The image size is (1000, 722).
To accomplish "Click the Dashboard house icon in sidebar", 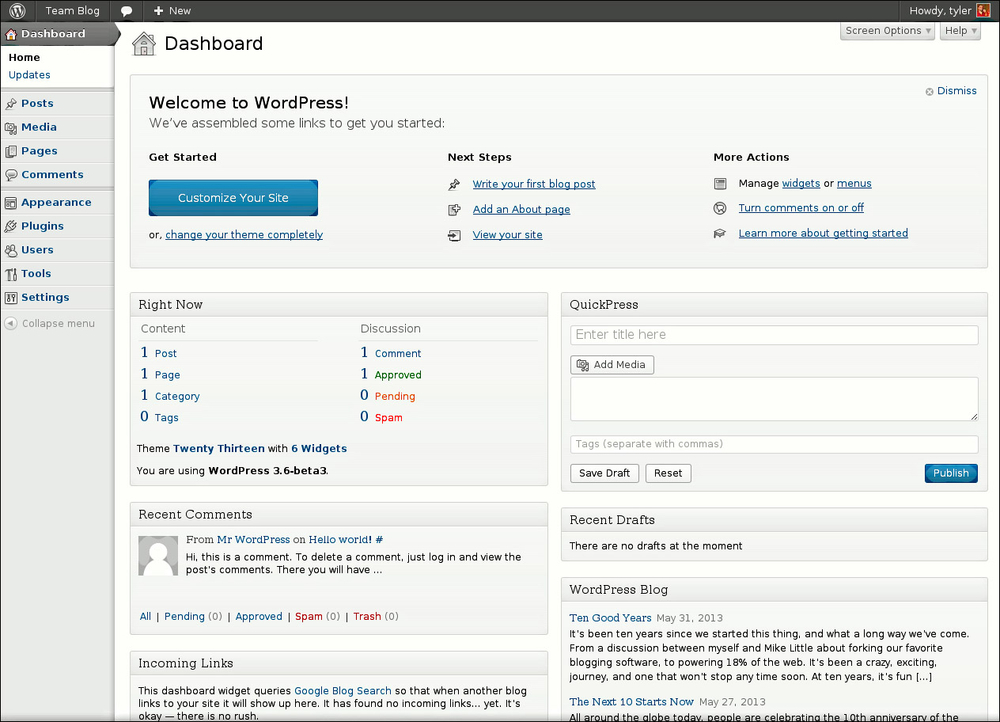I will pyautogui.click(x=11, y=34).
